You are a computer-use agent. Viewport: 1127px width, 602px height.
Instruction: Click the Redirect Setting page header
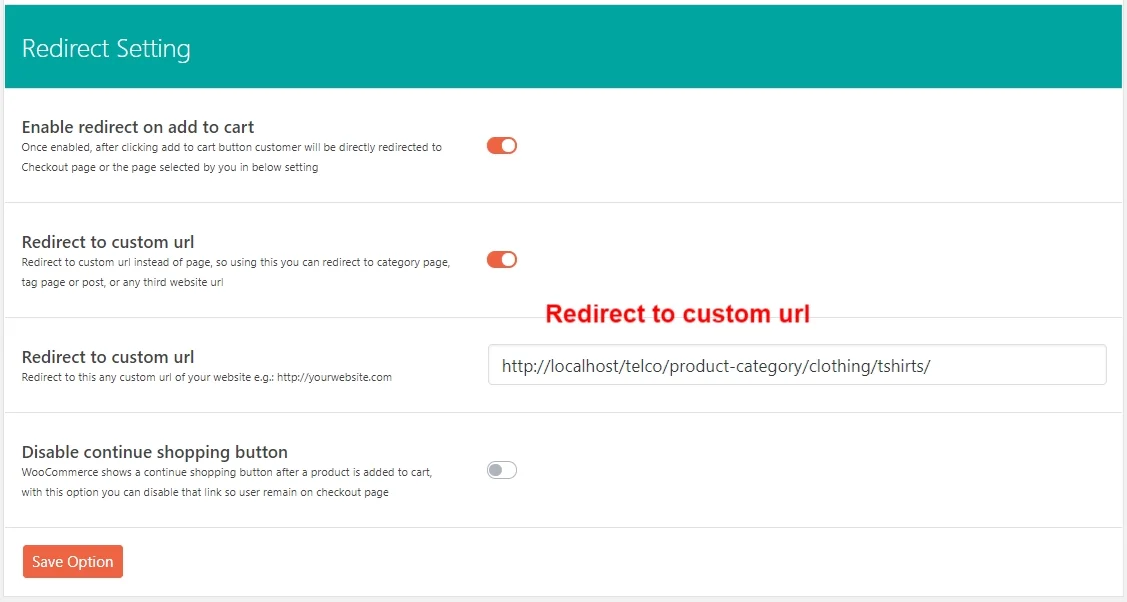click(106, 47)
